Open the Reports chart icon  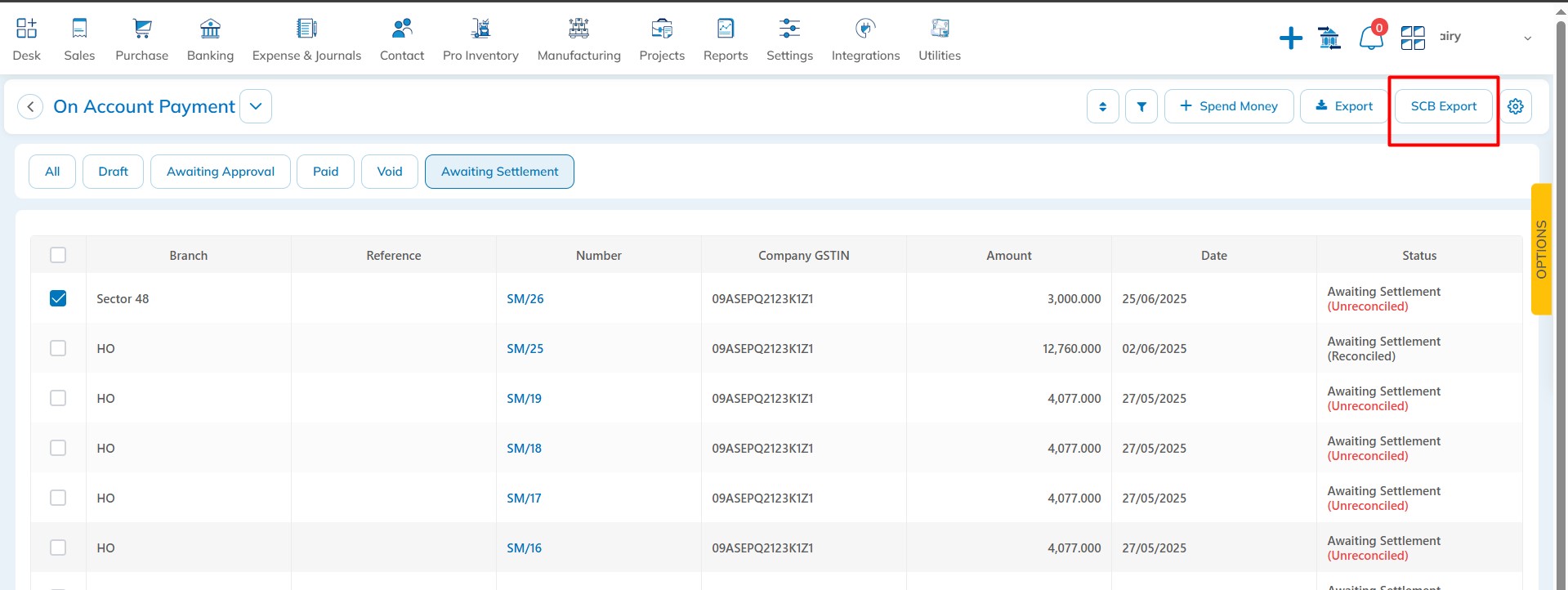tap(726, 29)
